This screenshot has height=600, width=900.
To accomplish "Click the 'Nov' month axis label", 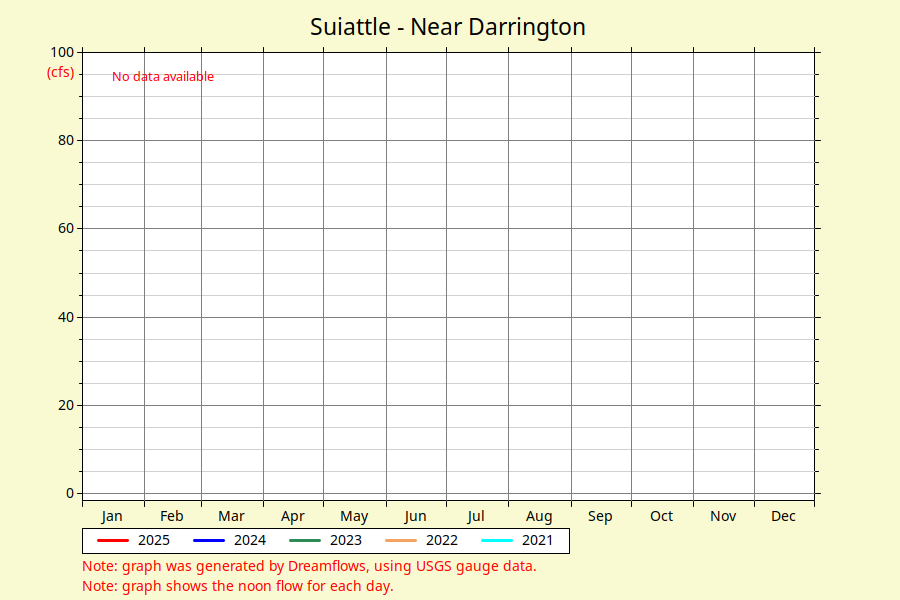I will [x=723, y=516].
